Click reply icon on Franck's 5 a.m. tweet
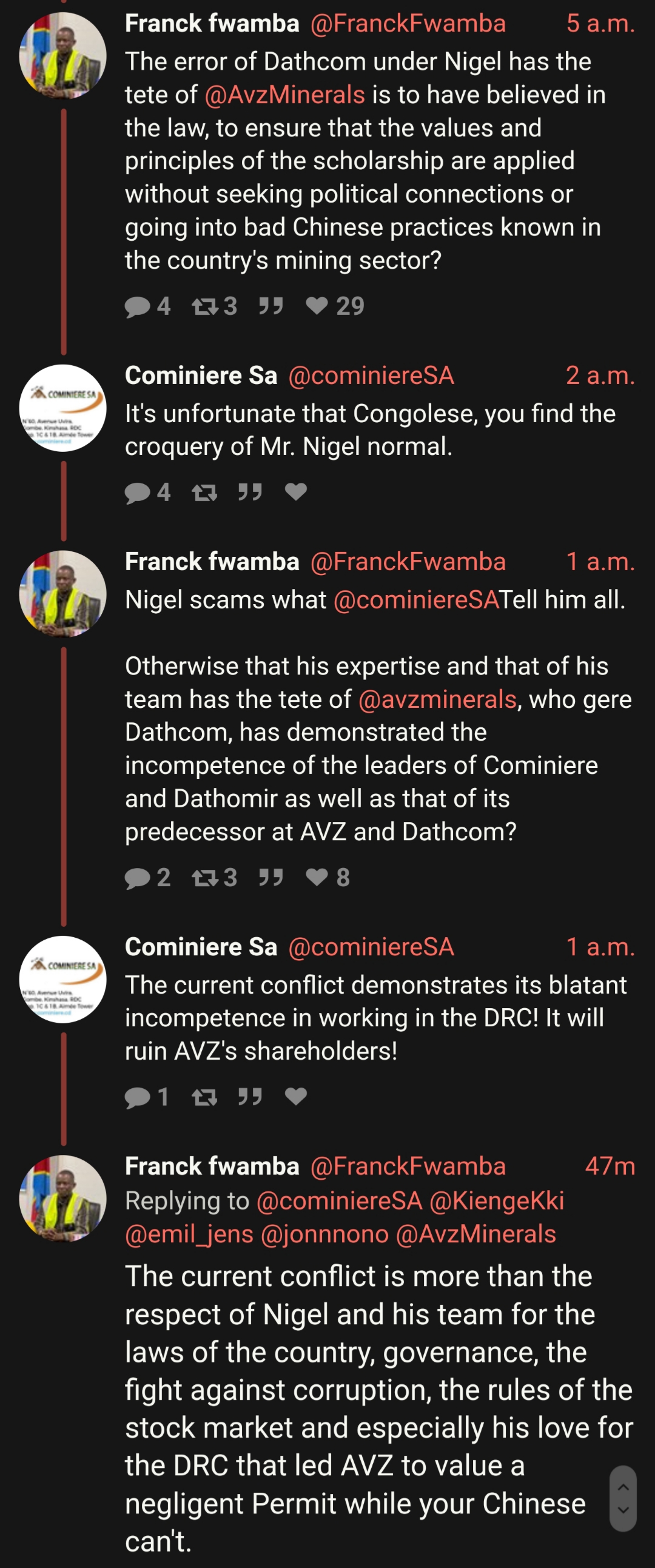Screen dimensions: 655x1568 click(x=138, y=306)
